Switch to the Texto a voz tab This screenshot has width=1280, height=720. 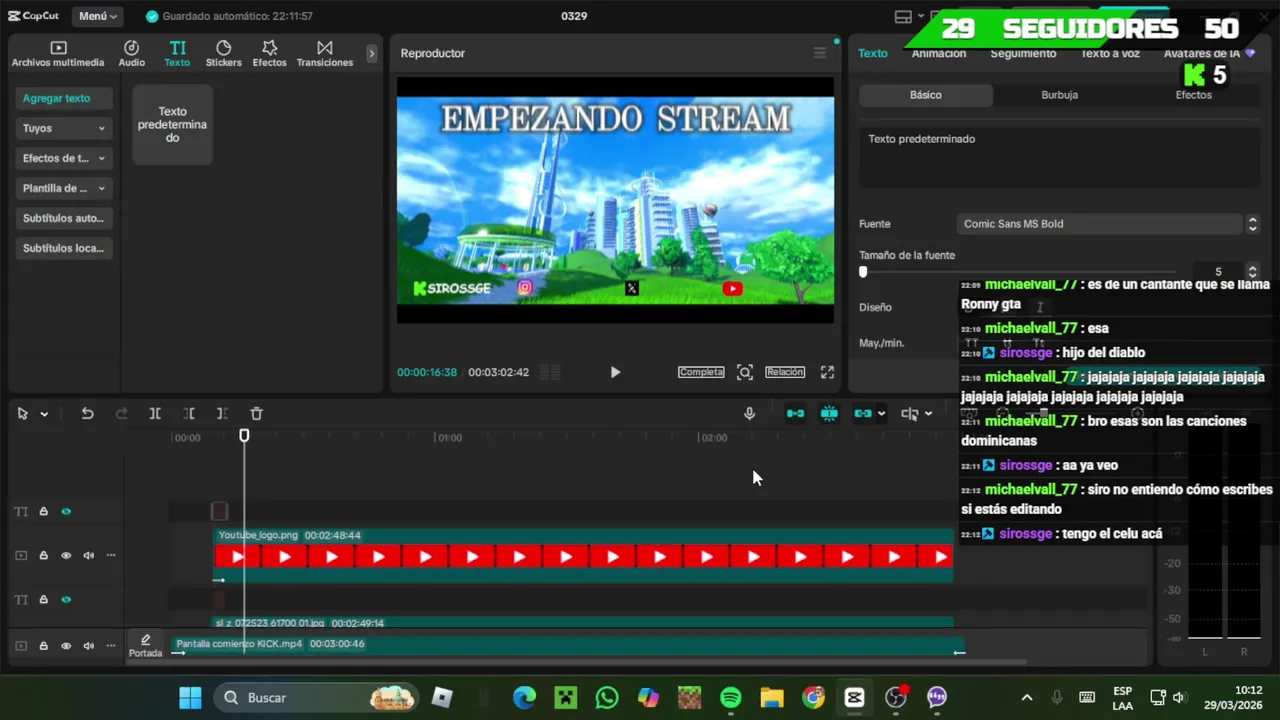[1110, 53]
